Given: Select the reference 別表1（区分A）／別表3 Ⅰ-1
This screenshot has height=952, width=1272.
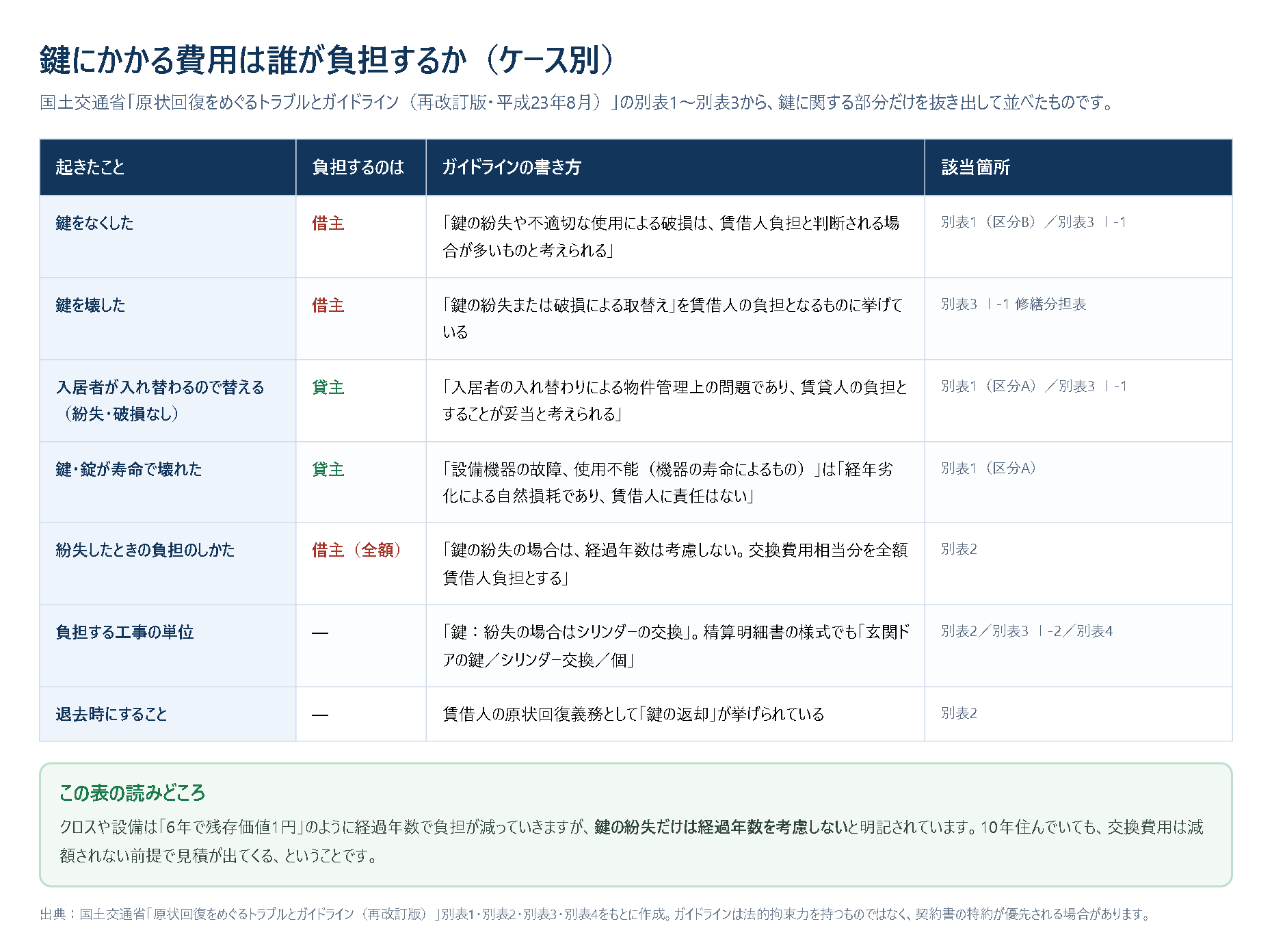Looking at the screenshot, I should click(1034, 386).
